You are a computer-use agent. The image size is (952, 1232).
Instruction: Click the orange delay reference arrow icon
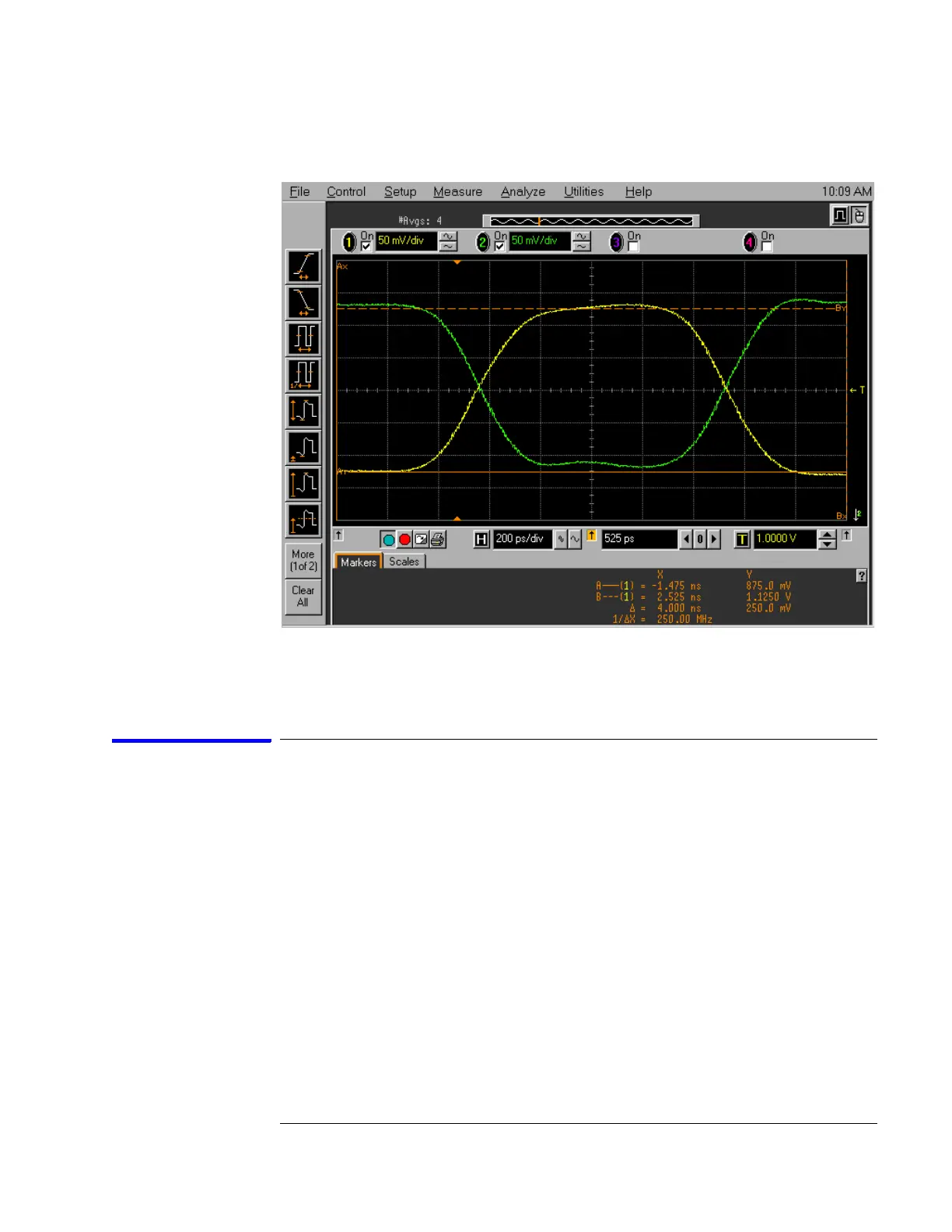(591, 536)
